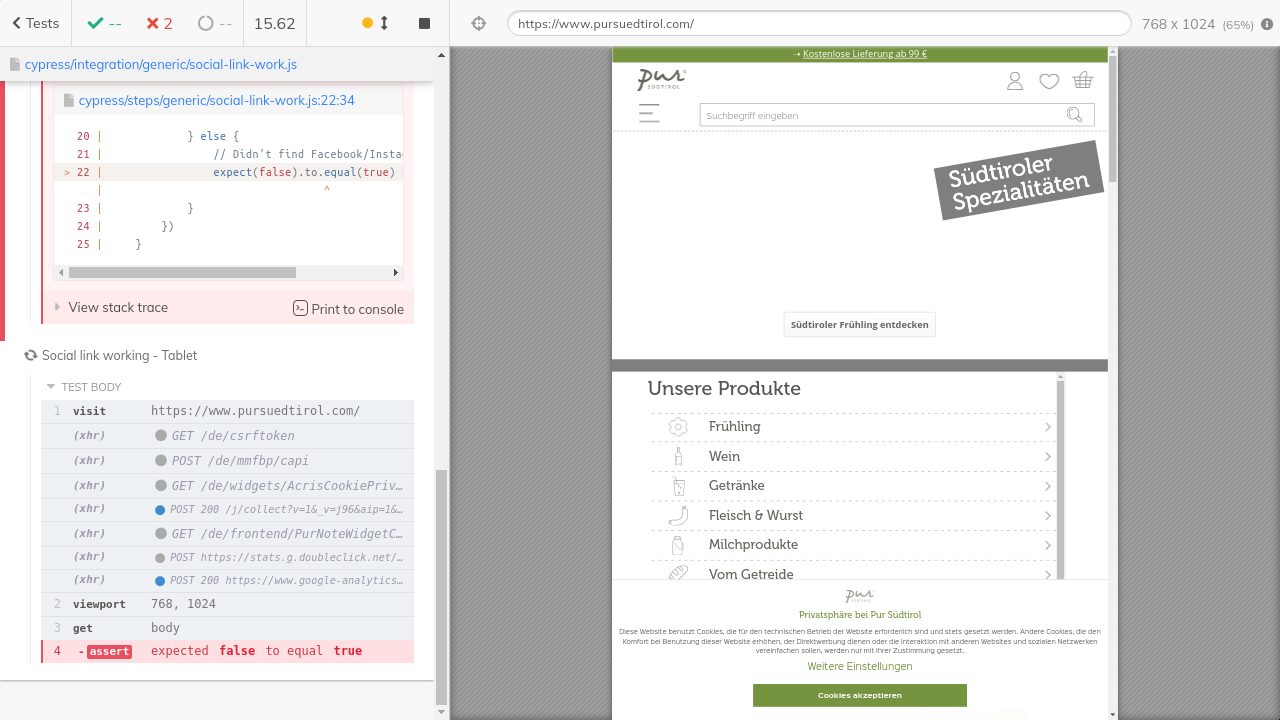Open the shopping basket icon
1280x720 pixels.
(x=1082, y=81)
